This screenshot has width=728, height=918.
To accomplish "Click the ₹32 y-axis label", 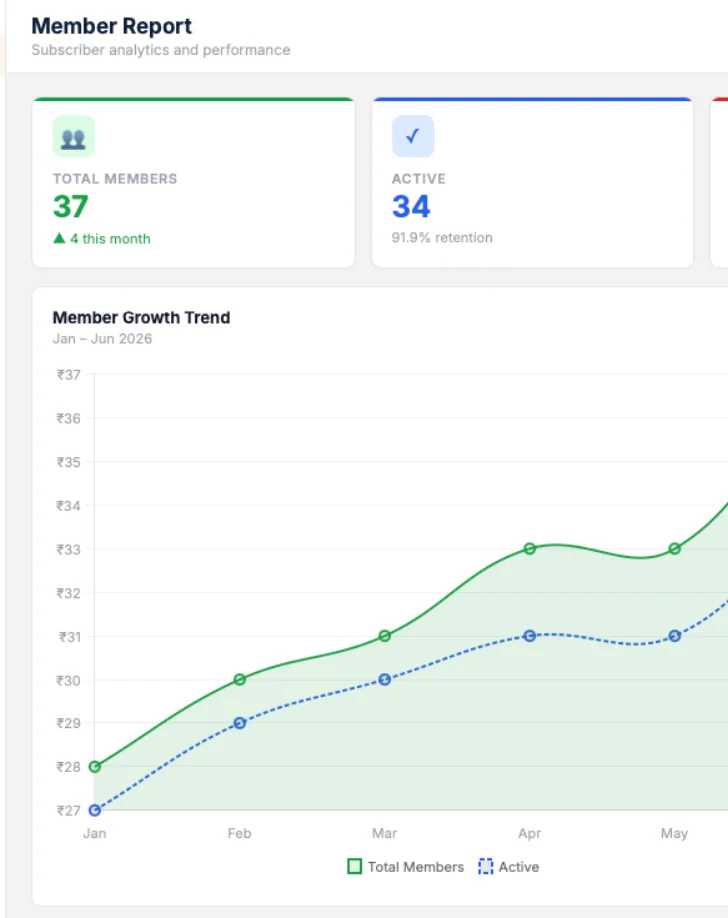I will [x=69, y=593].
